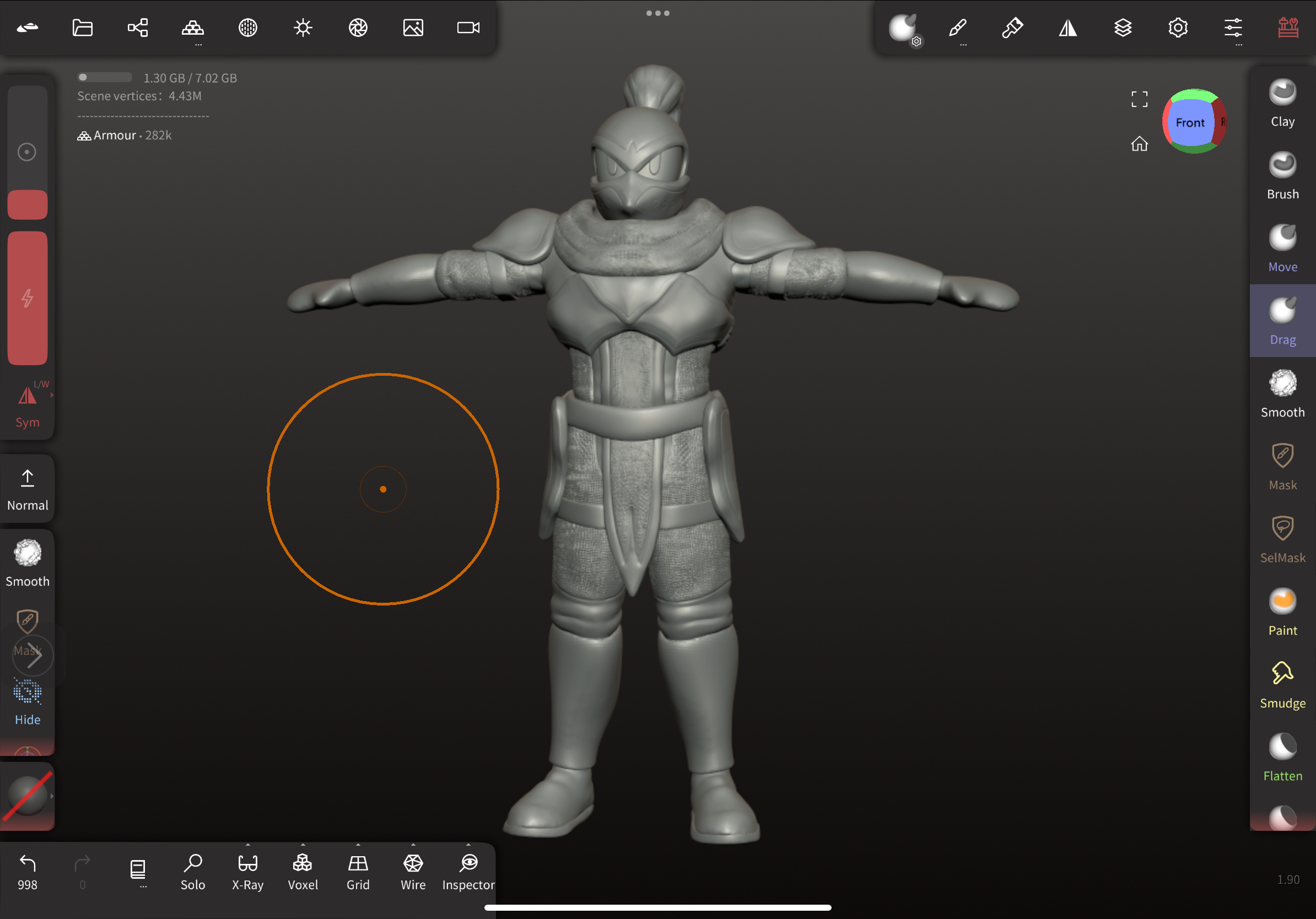
Task: Open the red toolbox icon menu
Action: click(1288, 28)
